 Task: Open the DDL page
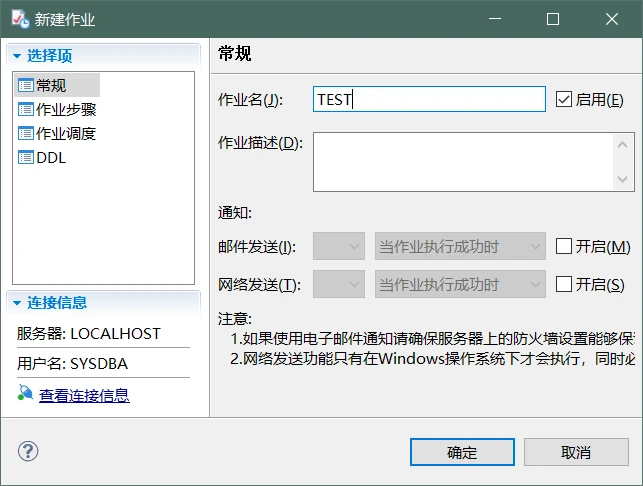pyautogui.click(x=42, y=157)
